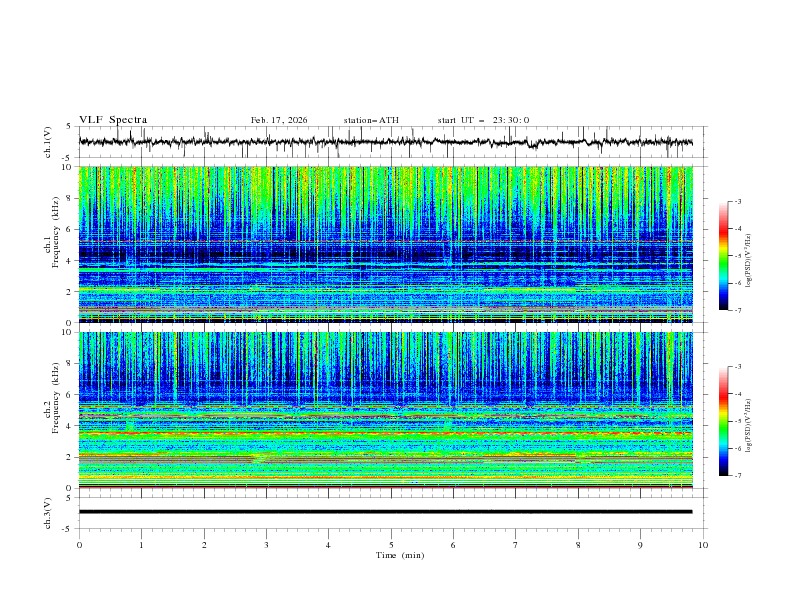Click the "Time (min)" axis label
The image size is (792, 612).
(x=400, y=555)
